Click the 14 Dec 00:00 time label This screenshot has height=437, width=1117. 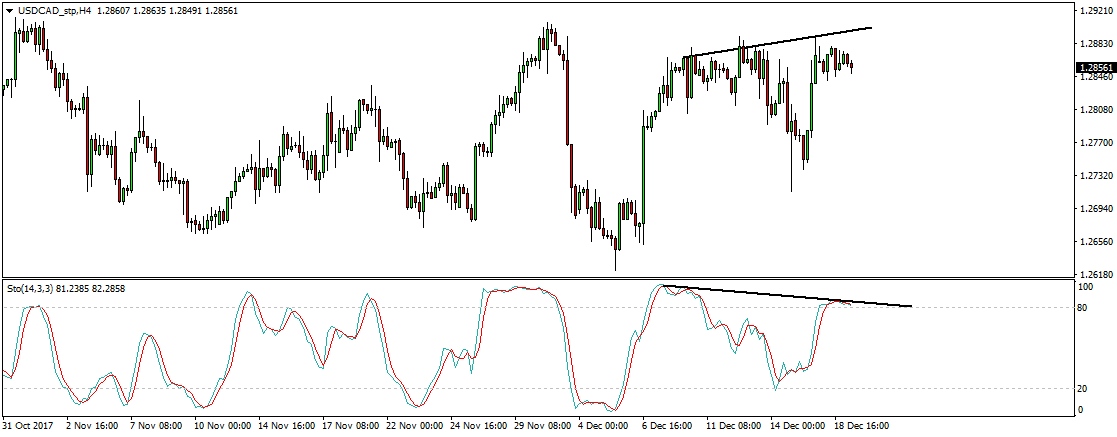[x=799, y=426]
